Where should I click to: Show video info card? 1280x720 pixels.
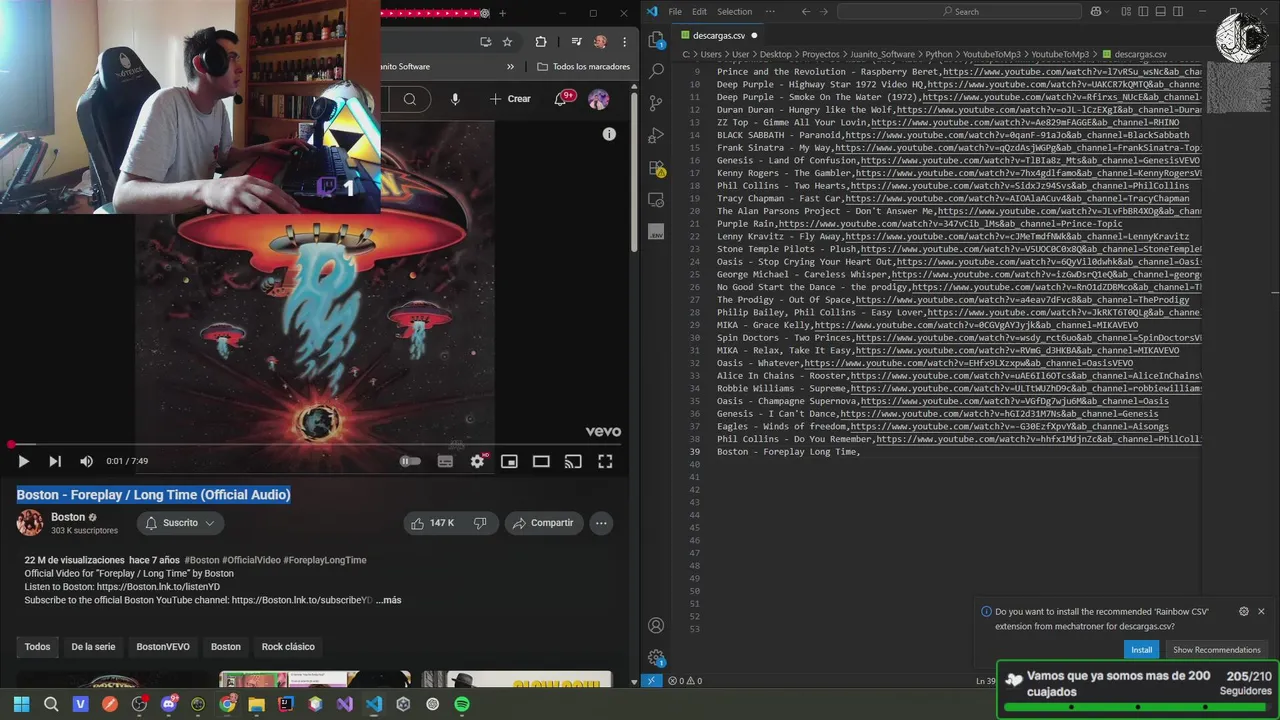click(609, 134)
